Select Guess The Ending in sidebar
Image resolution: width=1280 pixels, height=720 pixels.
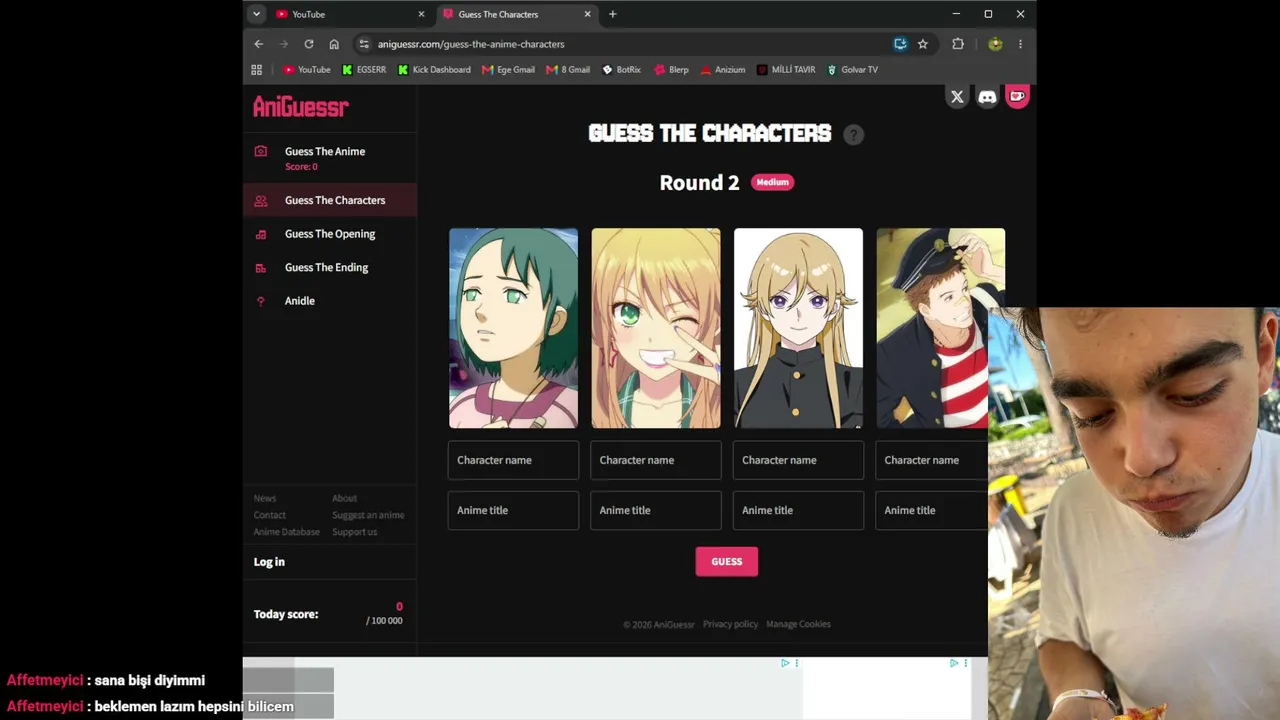click(x=330, y=267)
